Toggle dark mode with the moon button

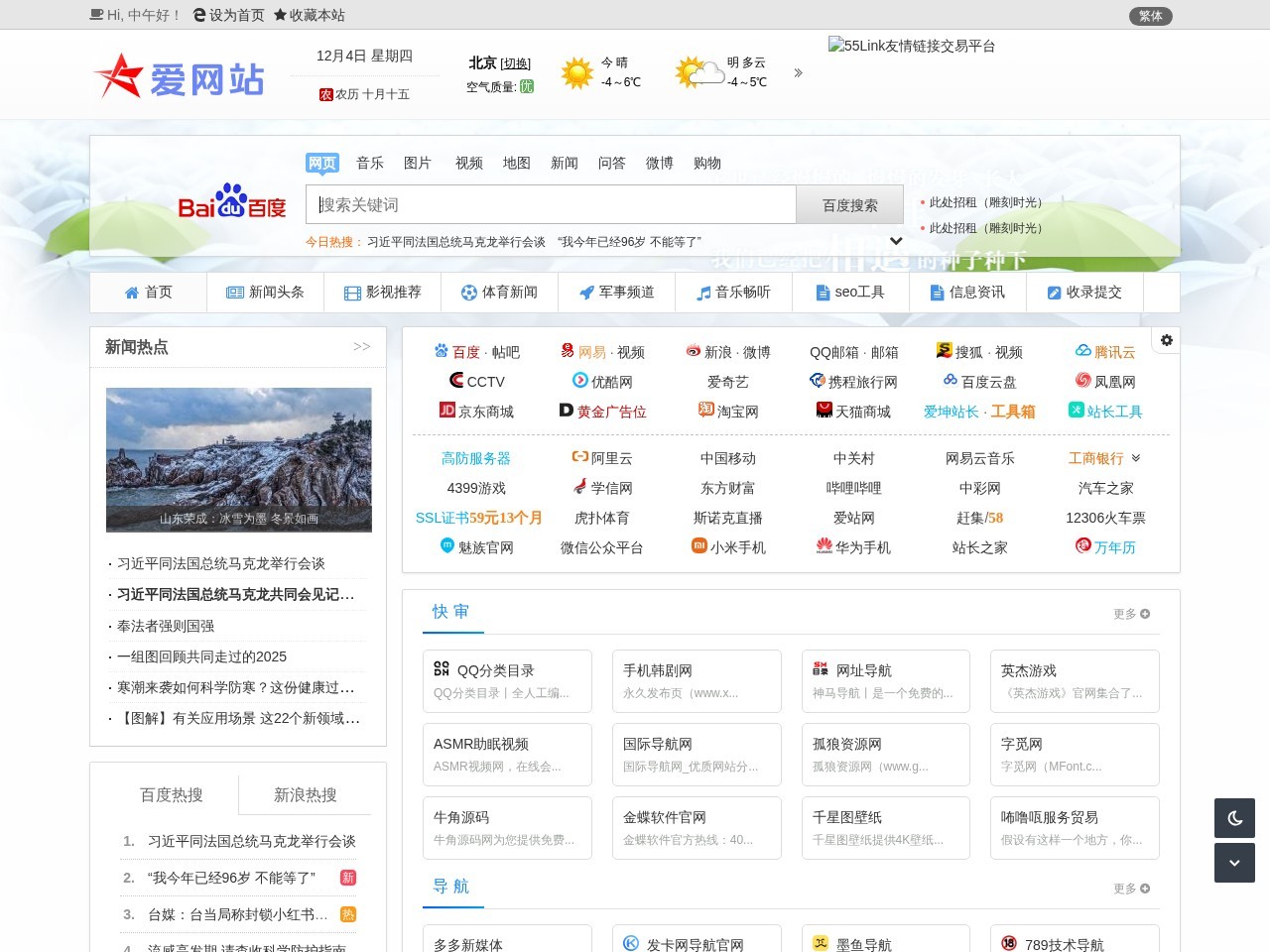click(x=1234, y=817)
